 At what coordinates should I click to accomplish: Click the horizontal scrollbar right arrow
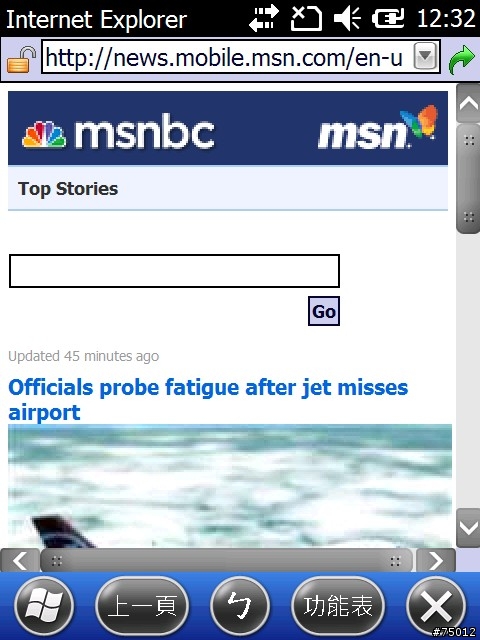pyautogui.click(x=436, y=560)
